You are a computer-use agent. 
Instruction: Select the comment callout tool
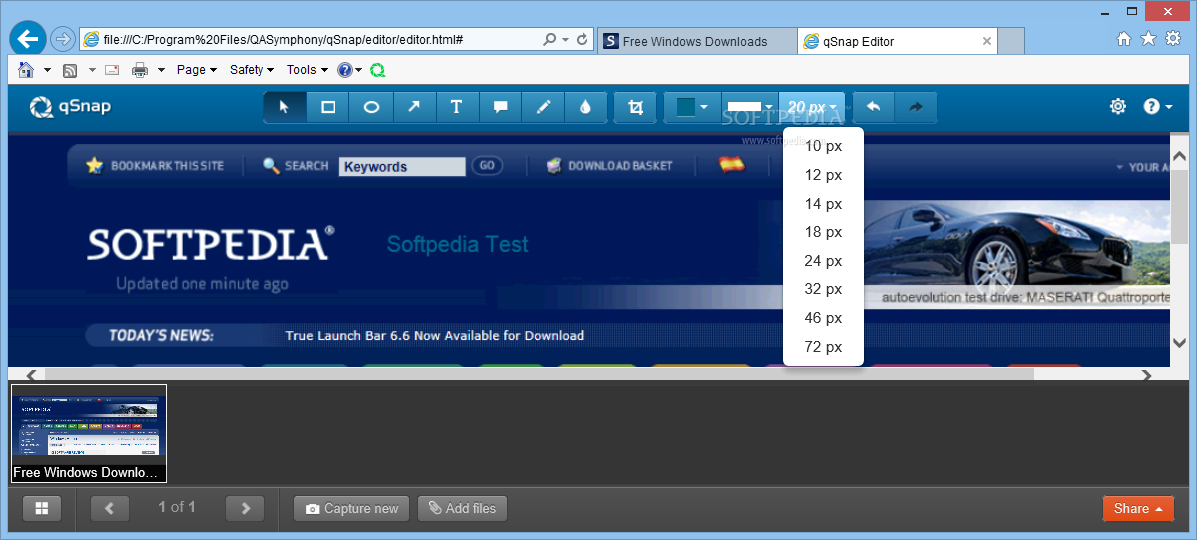pos(500,107)
